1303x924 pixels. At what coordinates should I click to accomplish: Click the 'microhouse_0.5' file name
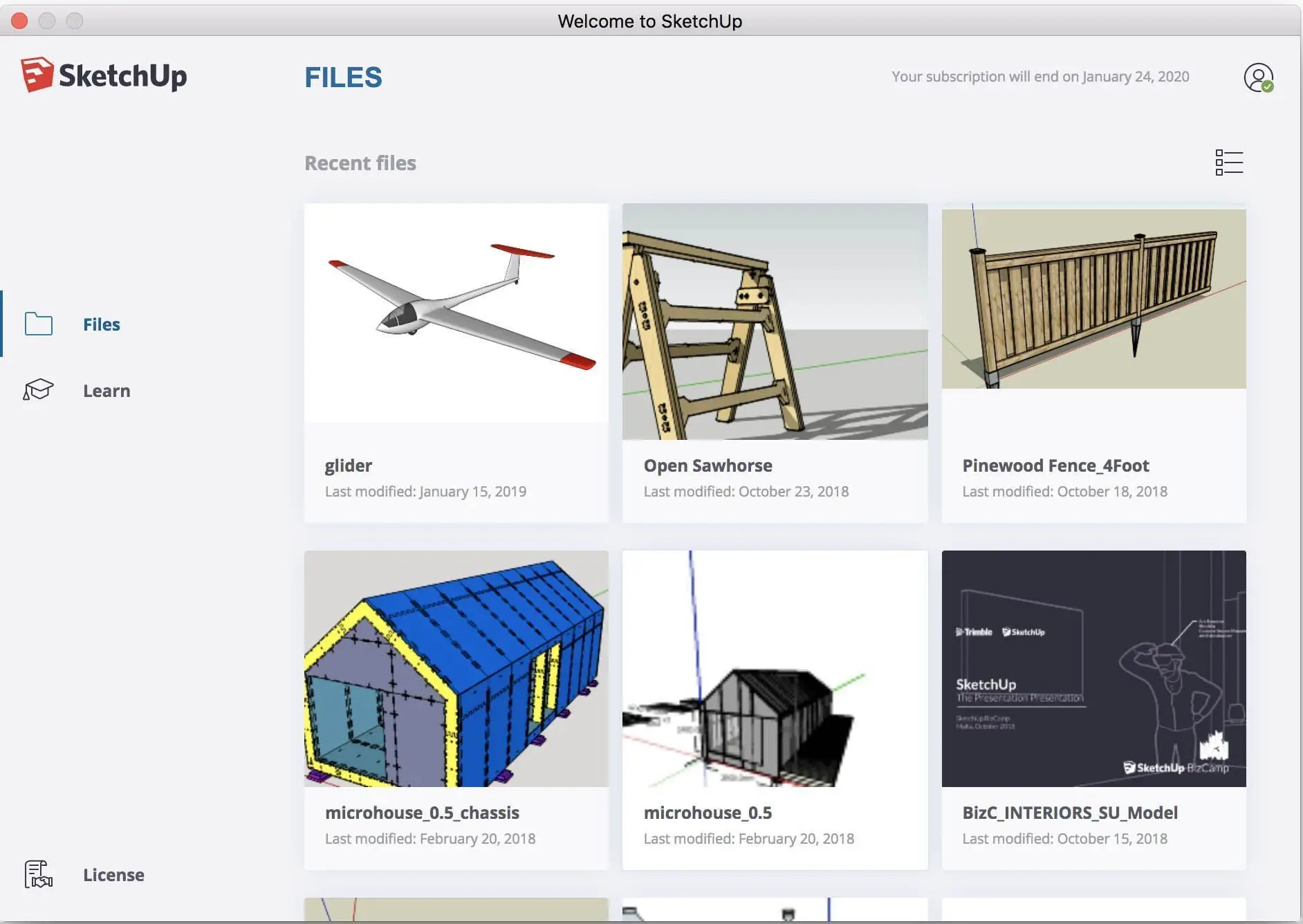pos(708,813)
